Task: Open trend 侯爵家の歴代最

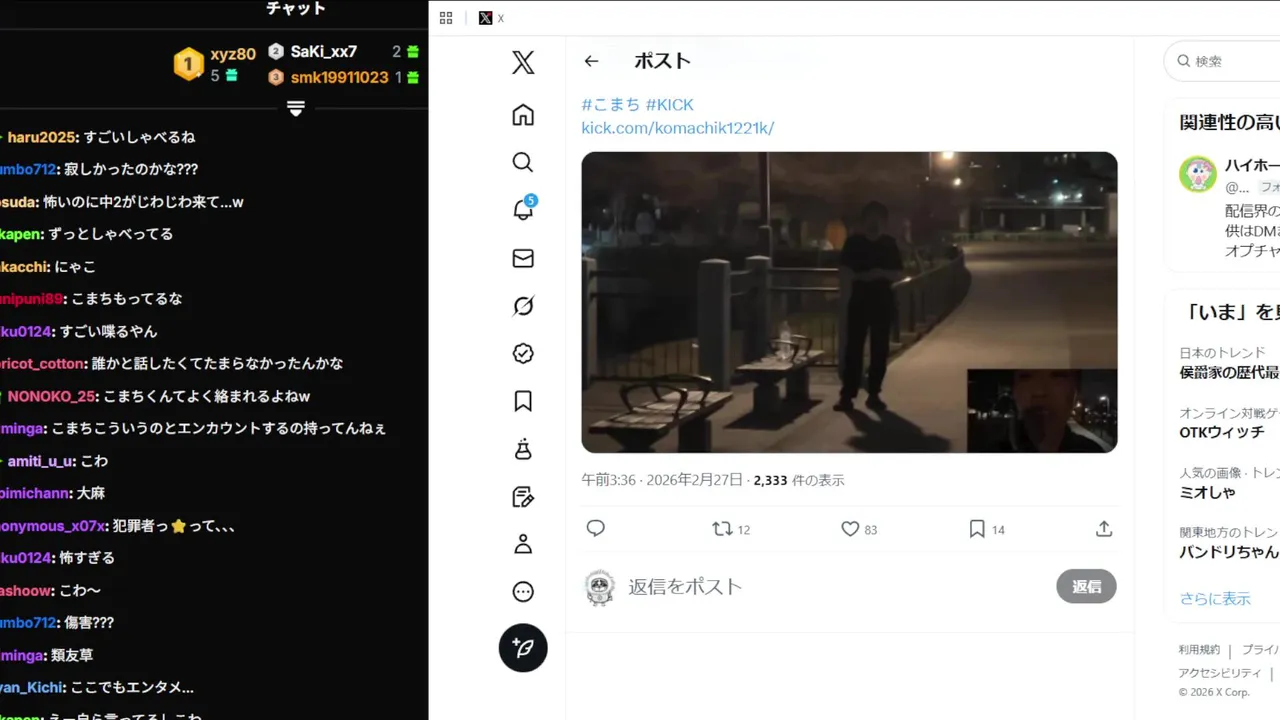Action: pyautogui.click(x=1229, y=372)
